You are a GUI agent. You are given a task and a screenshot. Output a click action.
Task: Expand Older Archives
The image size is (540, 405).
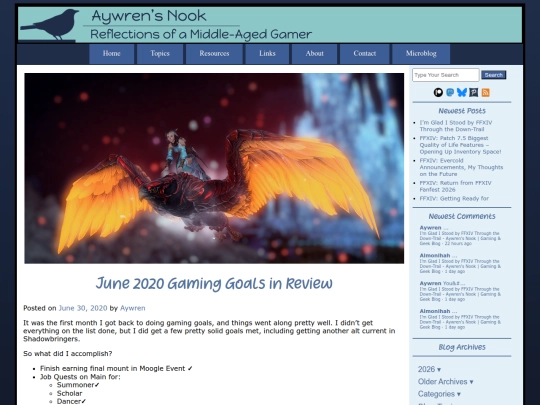445,382
